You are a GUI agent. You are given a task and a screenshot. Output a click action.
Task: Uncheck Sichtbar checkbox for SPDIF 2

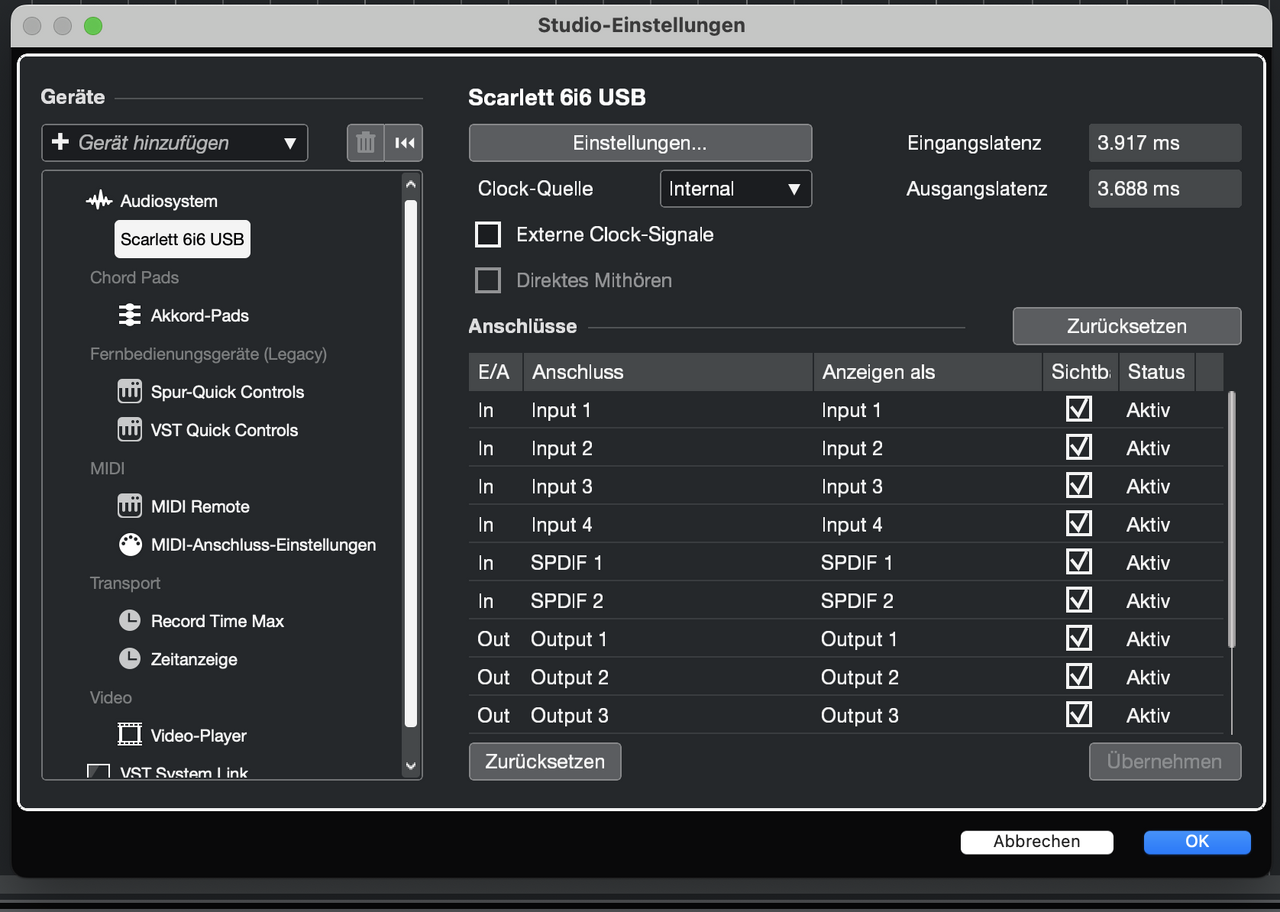tap(1079, 599)
